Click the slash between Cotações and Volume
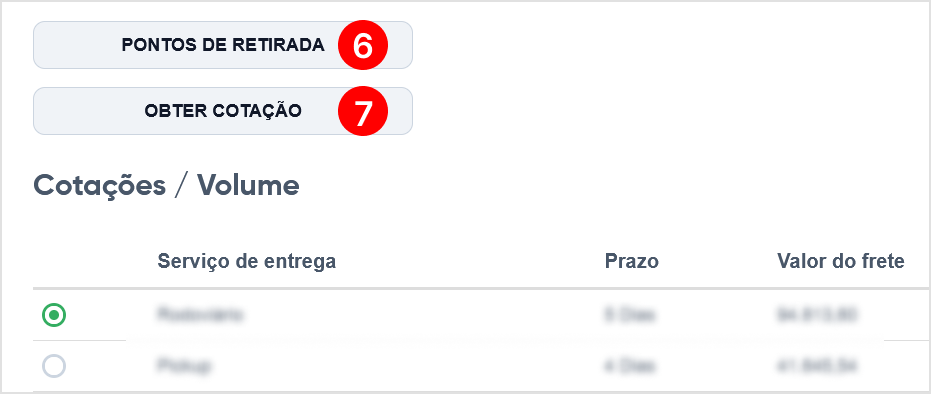The height and width of the screenshot is (394, 932). pos(182,187)
